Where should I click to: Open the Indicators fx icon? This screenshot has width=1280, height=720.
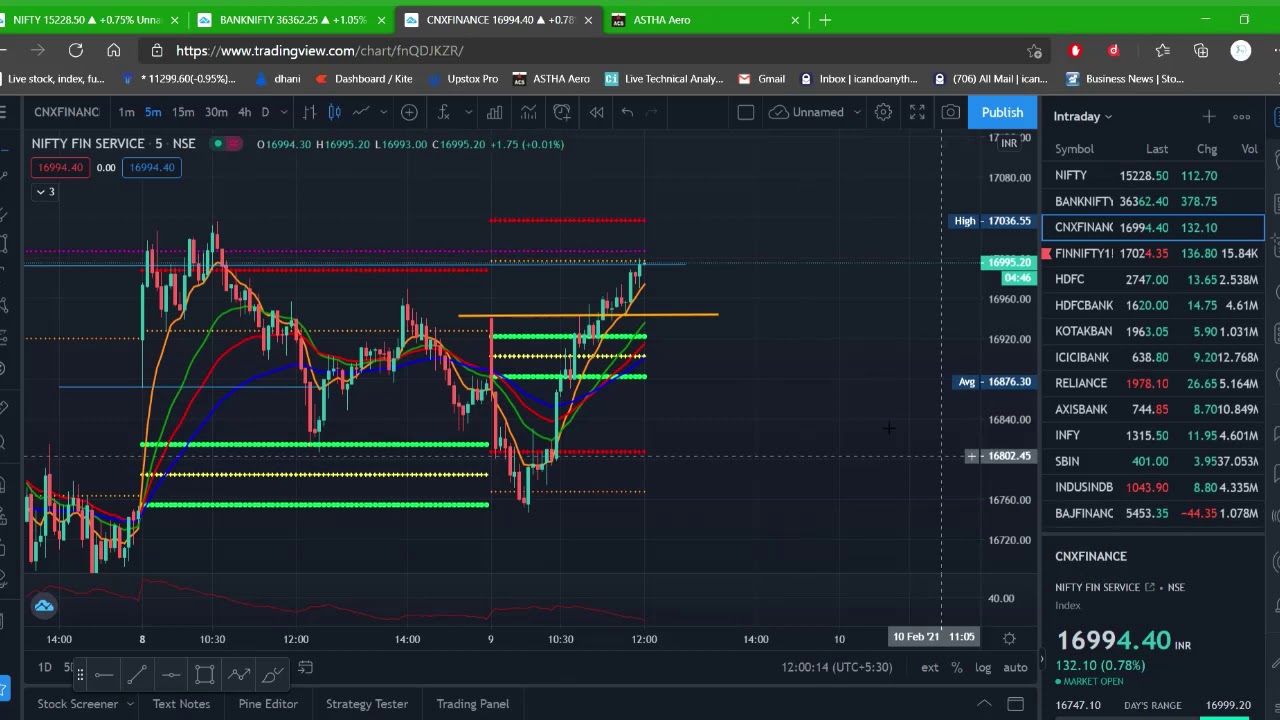coord(444,112)
